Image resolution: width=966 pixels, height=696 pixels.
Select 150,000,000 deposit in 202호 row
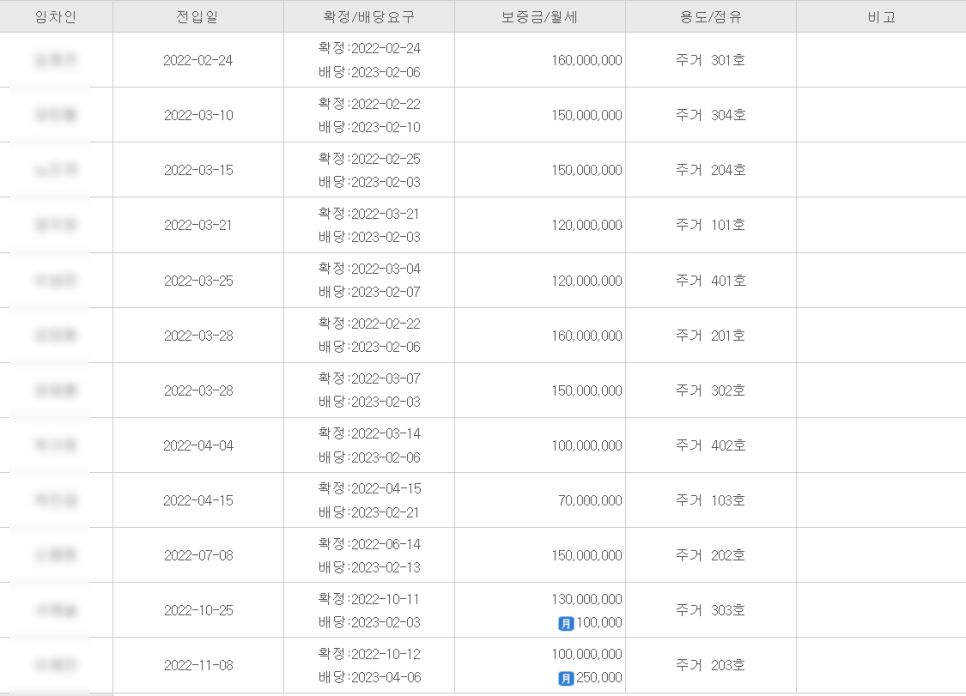coord(586,556)
